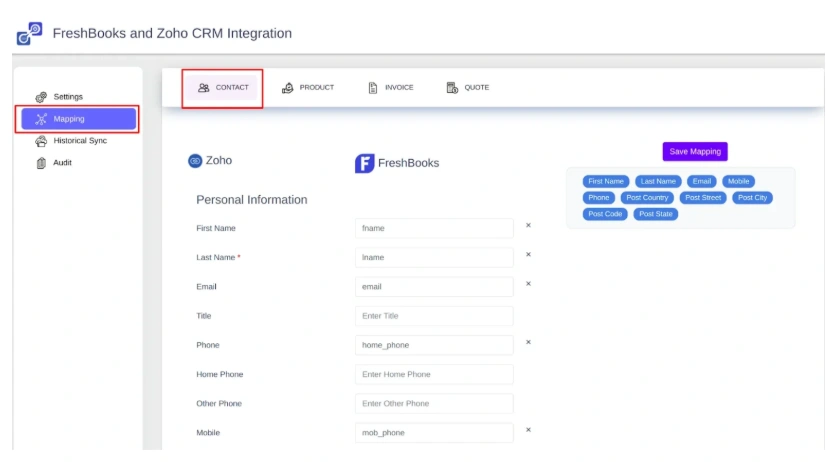Viewport: 826px width, 462px height.
Task: Click the Enter Title input field
Action: coord(434,316)
